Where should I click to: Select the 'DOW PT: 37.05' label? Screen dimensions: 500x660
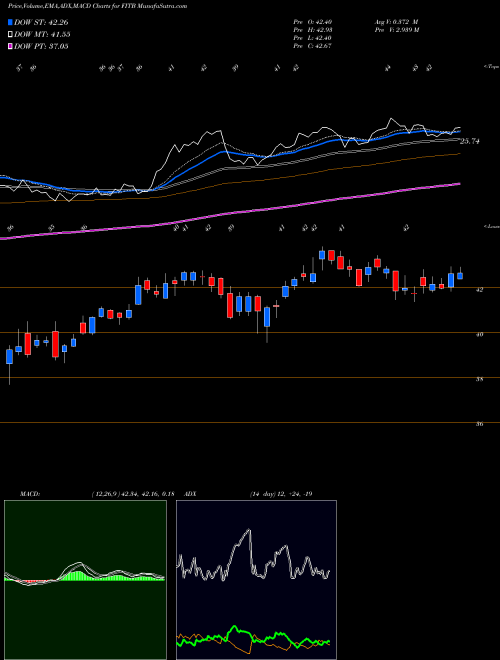click(41, 46)
